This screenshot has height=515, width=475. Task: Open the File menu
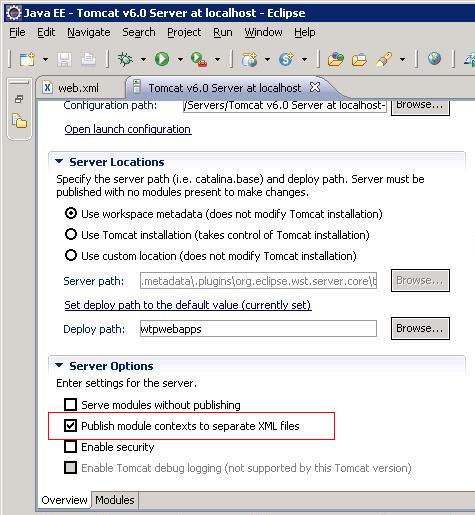tap(17, 32)
